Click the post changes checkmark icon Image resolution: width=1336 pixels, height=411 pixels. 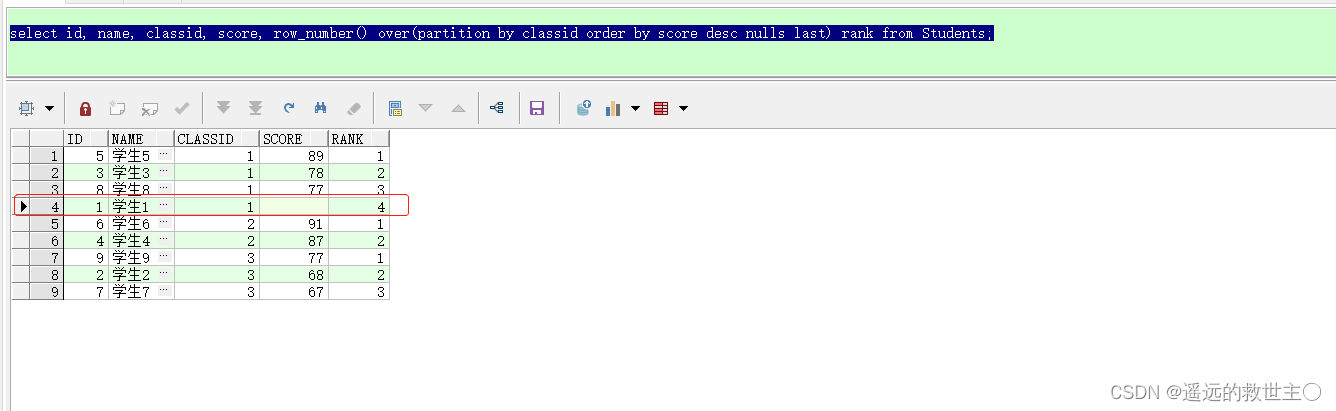[x=182, y=108]
